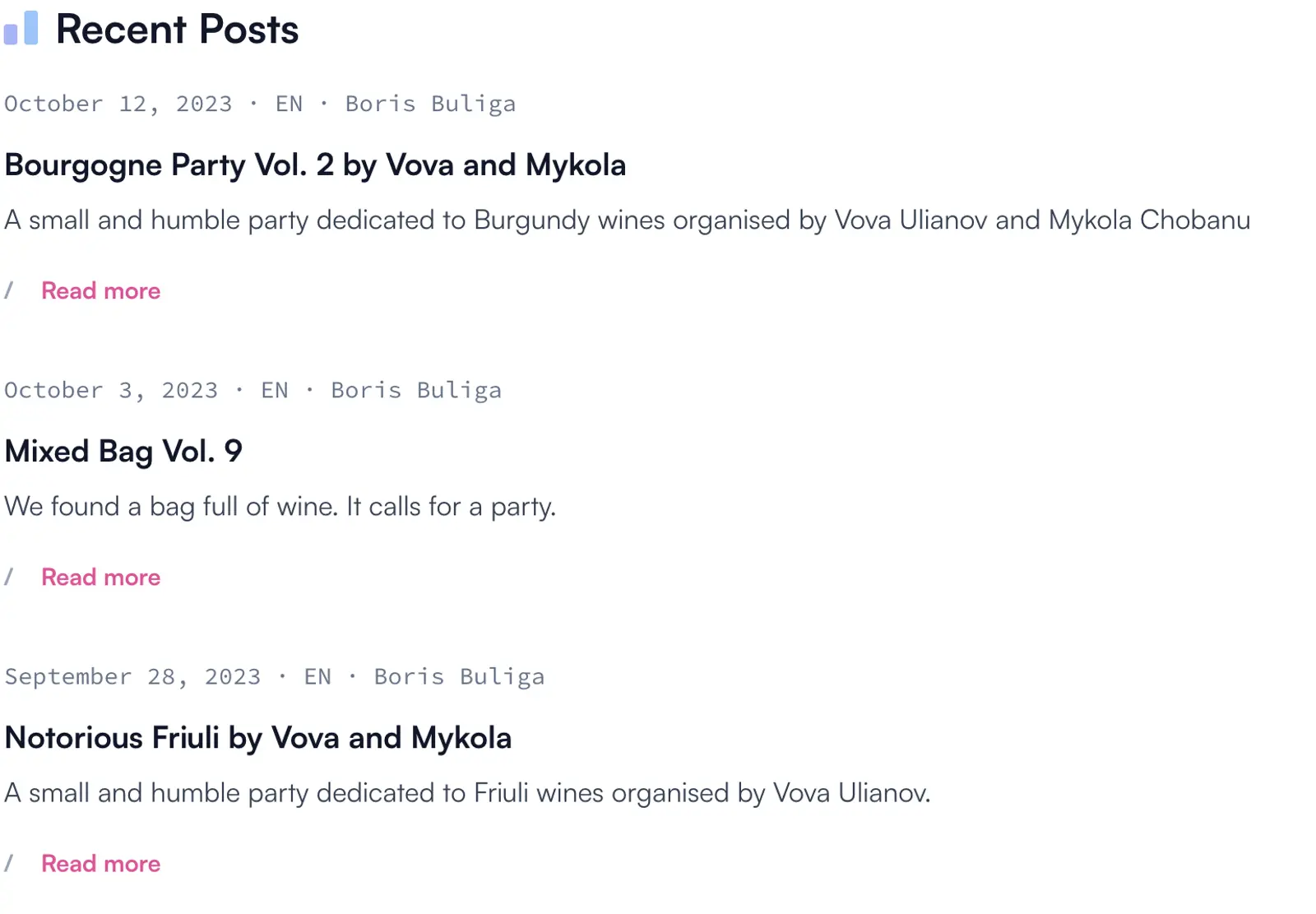Click Read more under Notorious Friuli post

pyautogui.click(x=100, y=864)
